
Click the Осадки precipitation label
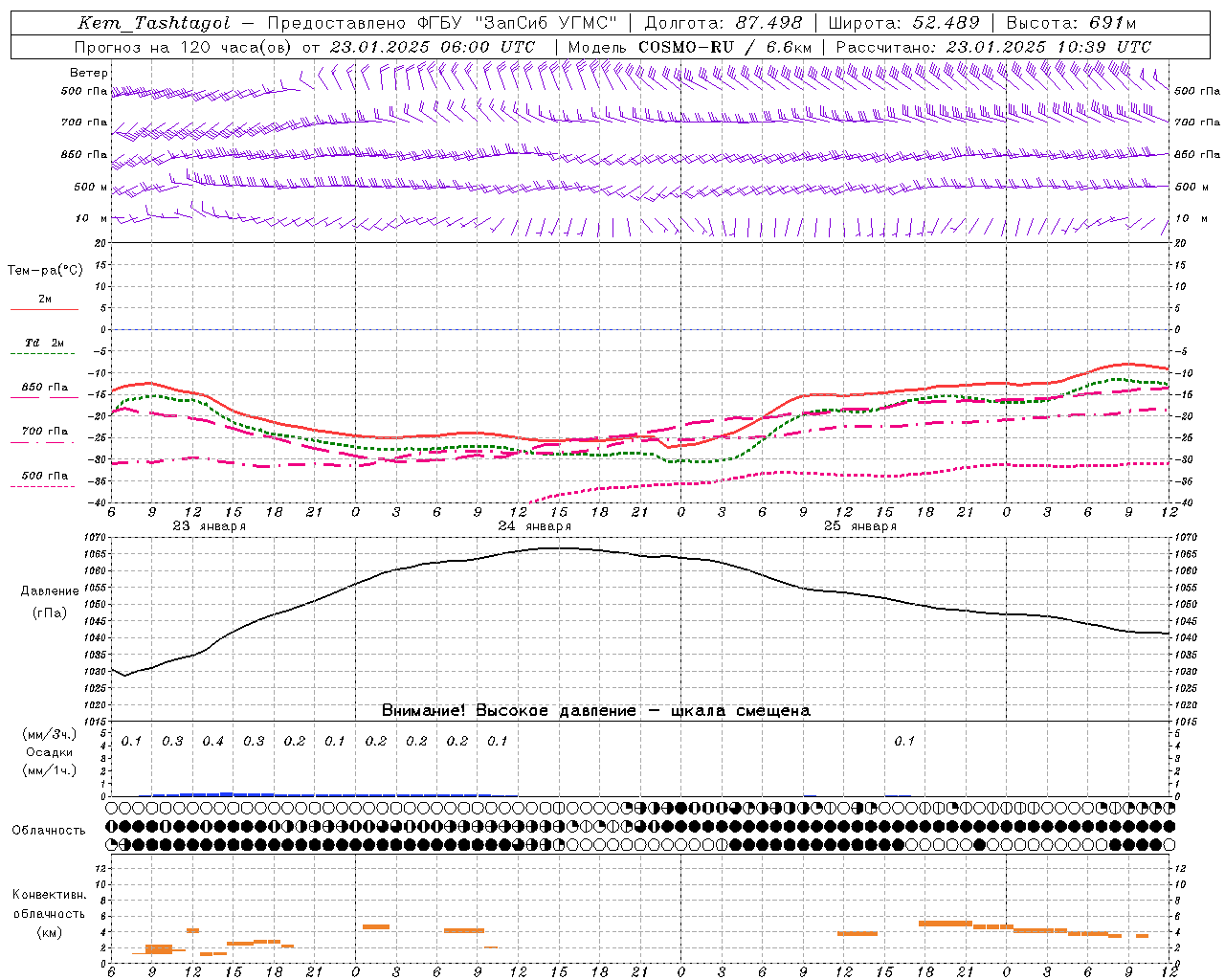pyautogui.click(x=50, y=752)
